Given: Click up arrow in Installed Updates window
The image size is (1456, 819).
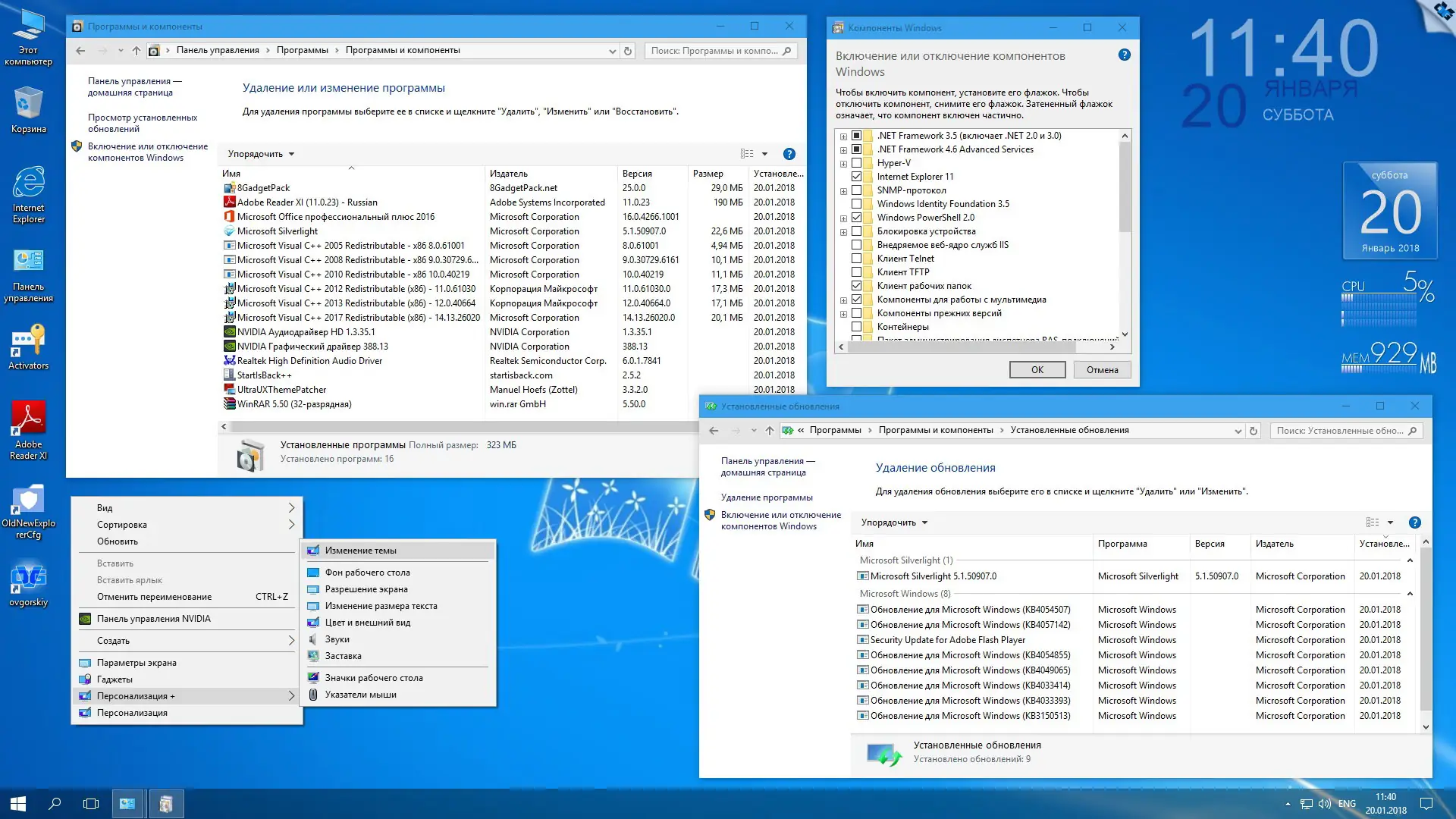Looking at the screenshot, I should click(x=770, y=431).
